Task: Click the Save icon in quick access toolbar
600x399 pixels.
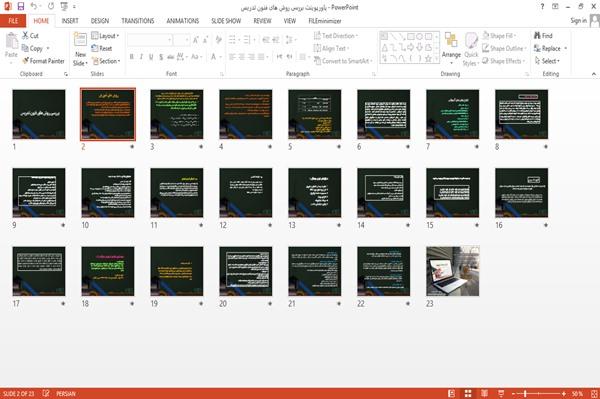Action: pyautogui.click(x=21, y=7)
